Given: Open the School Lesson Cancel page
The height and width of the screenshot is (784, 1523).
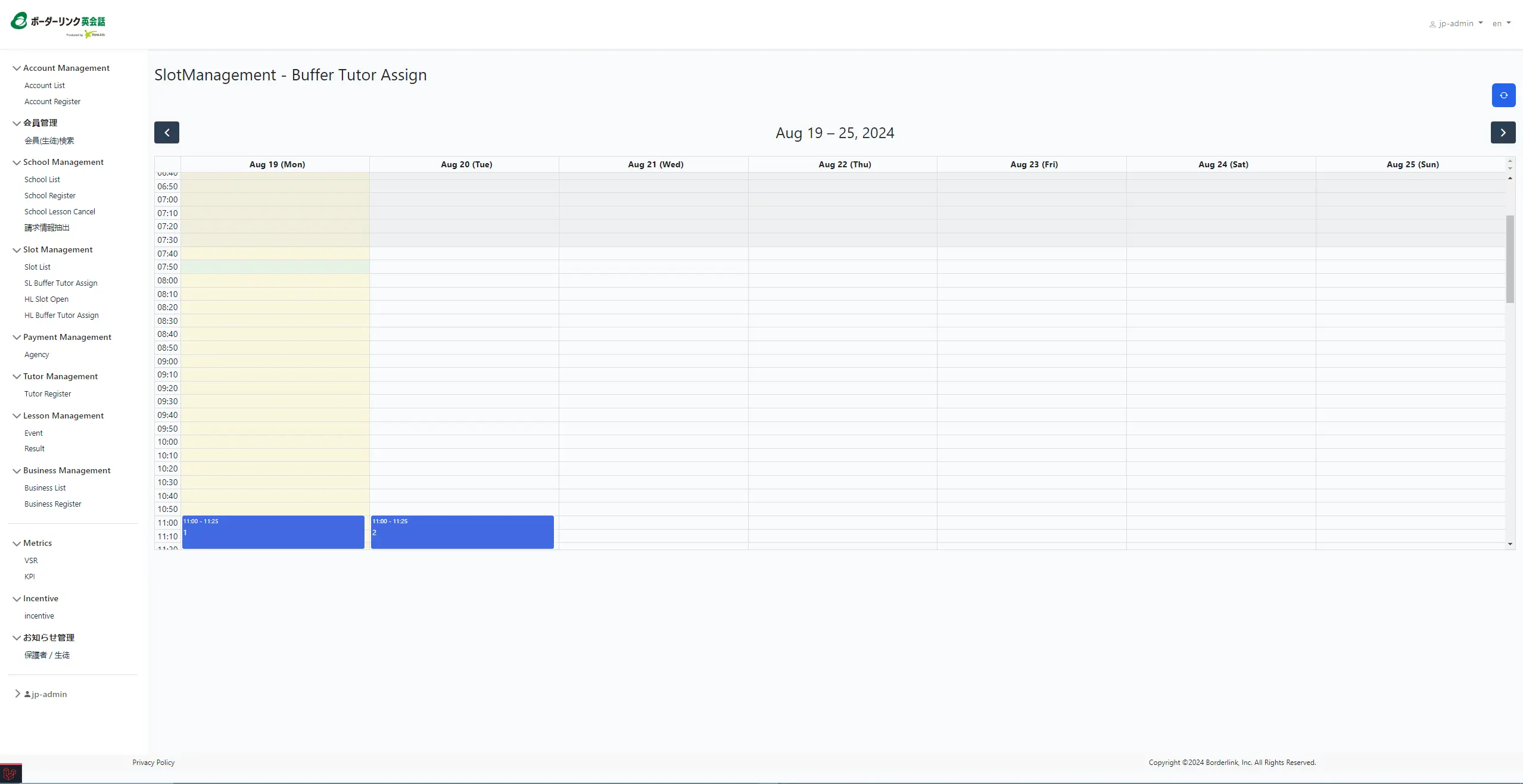Looking at the screenshot, I should coord(60,212).
